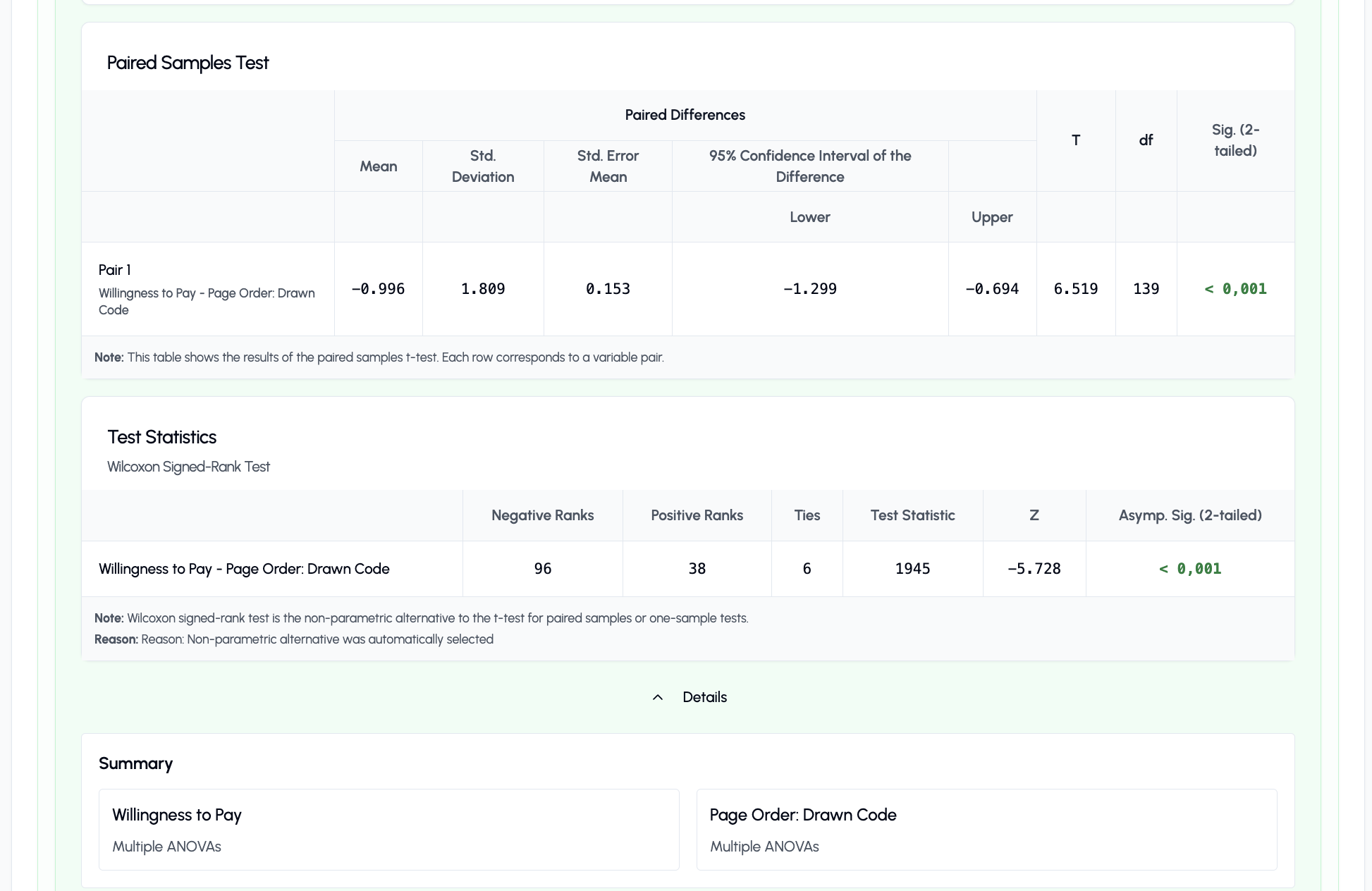This screenshot has height=891, width=1372.
Task: Click the Asymp. Sig. (2-tailed) header
Action: (1190, 515)
